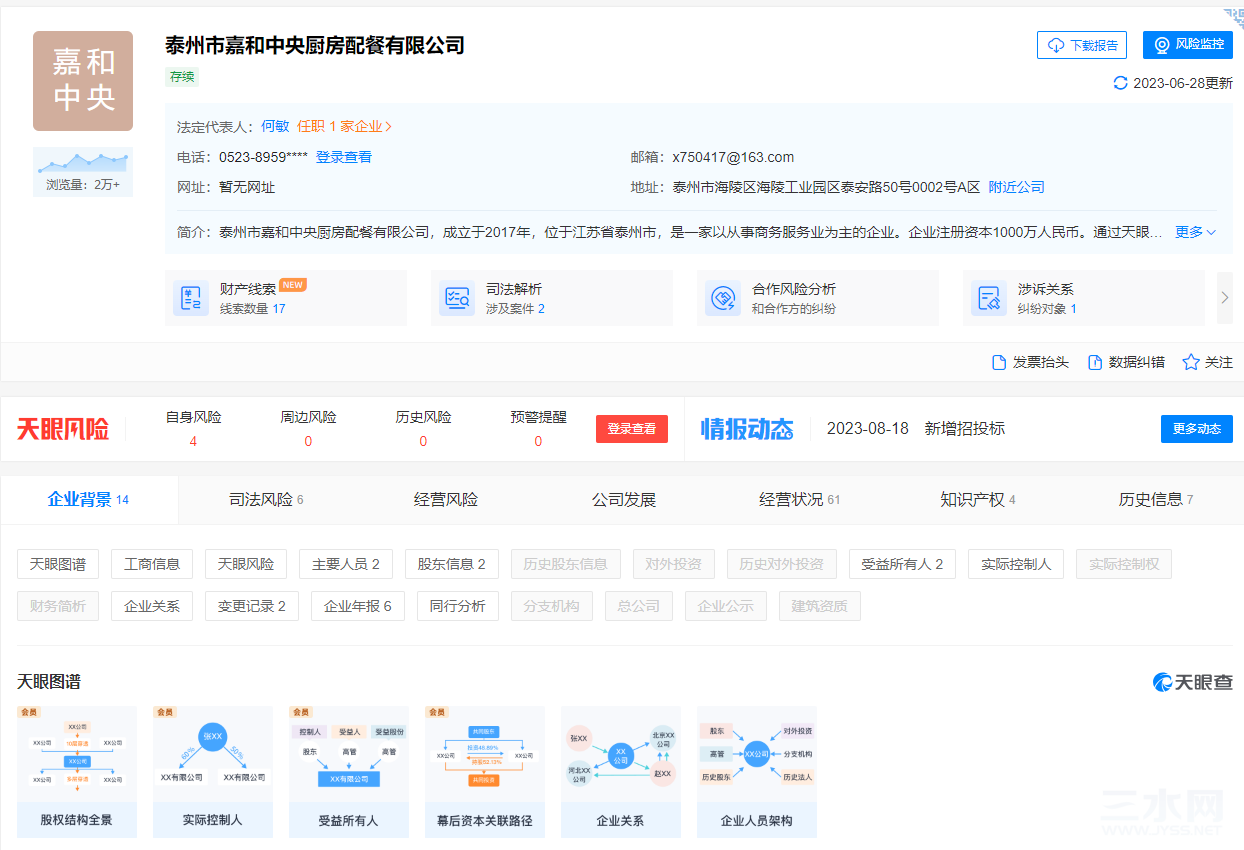Click 线索数量 17 count
The height and width of the screenshot is (850, 1244).
click(253, 309)
